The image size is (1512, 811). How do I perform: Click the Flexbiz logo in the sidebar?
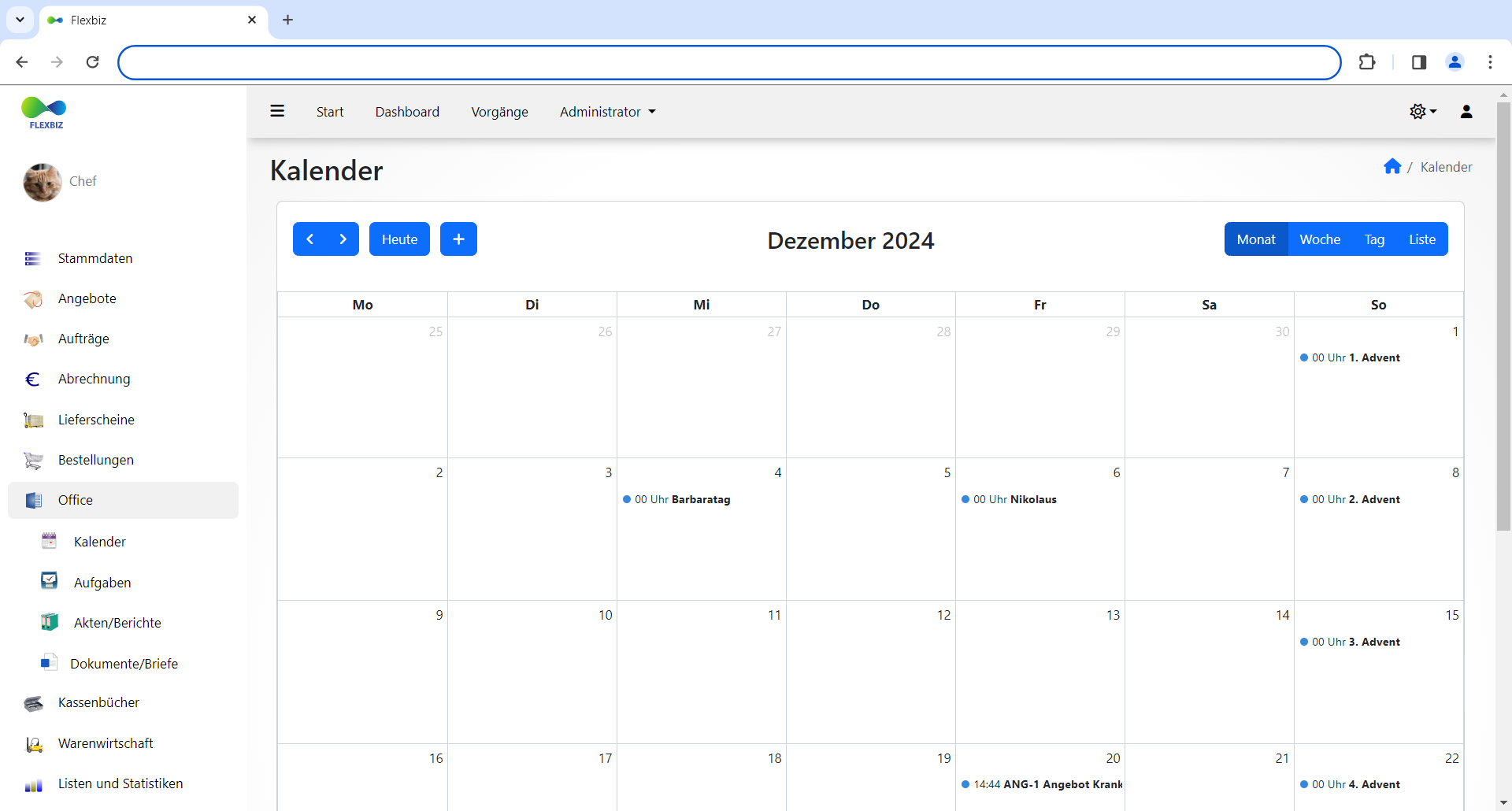(x=44, y=113)
